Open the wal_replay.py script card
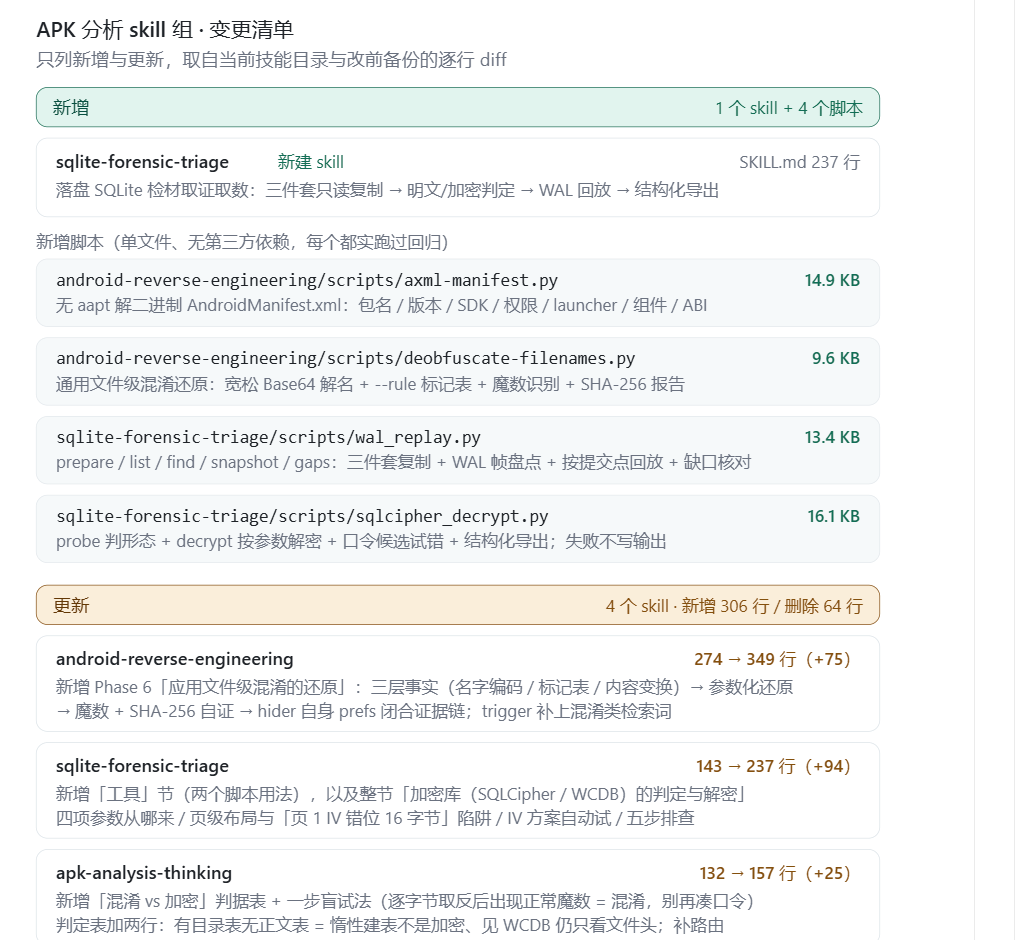Viewport: 1018px width, 940px height. pos(458,450)
